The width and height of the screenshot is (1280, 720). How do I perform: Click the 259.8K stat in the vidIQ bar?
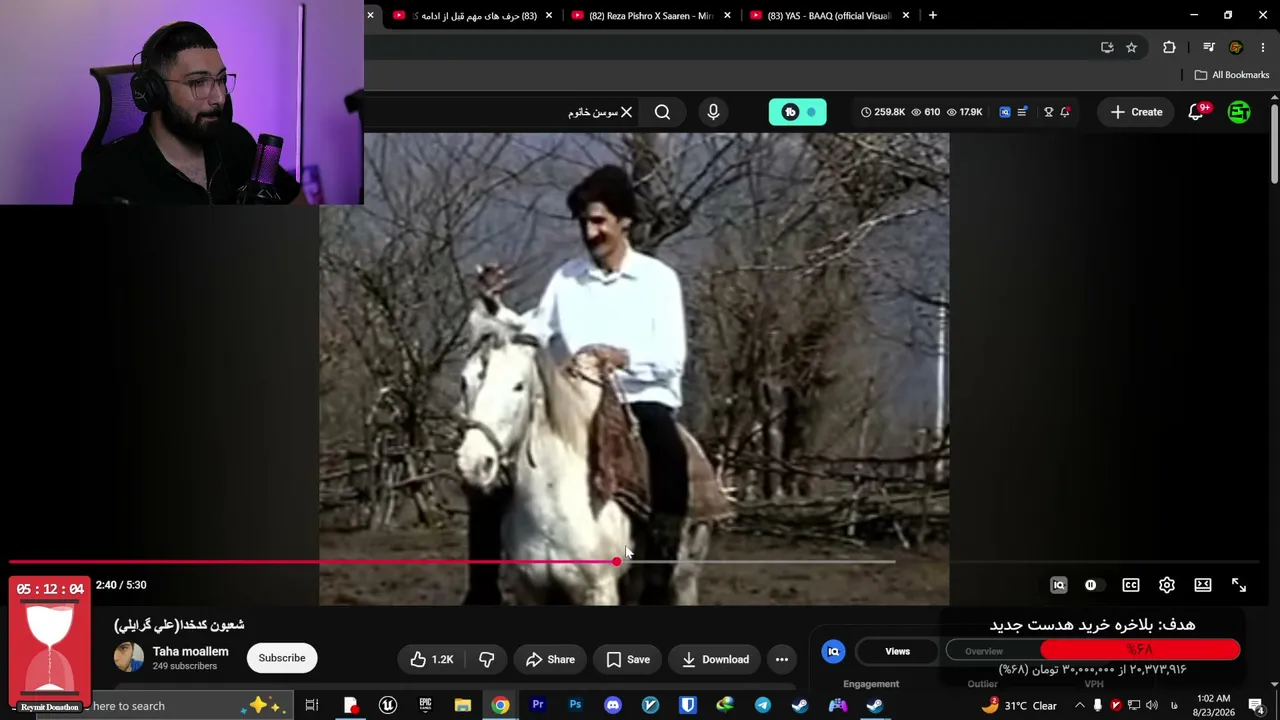(x=882, y=112)
